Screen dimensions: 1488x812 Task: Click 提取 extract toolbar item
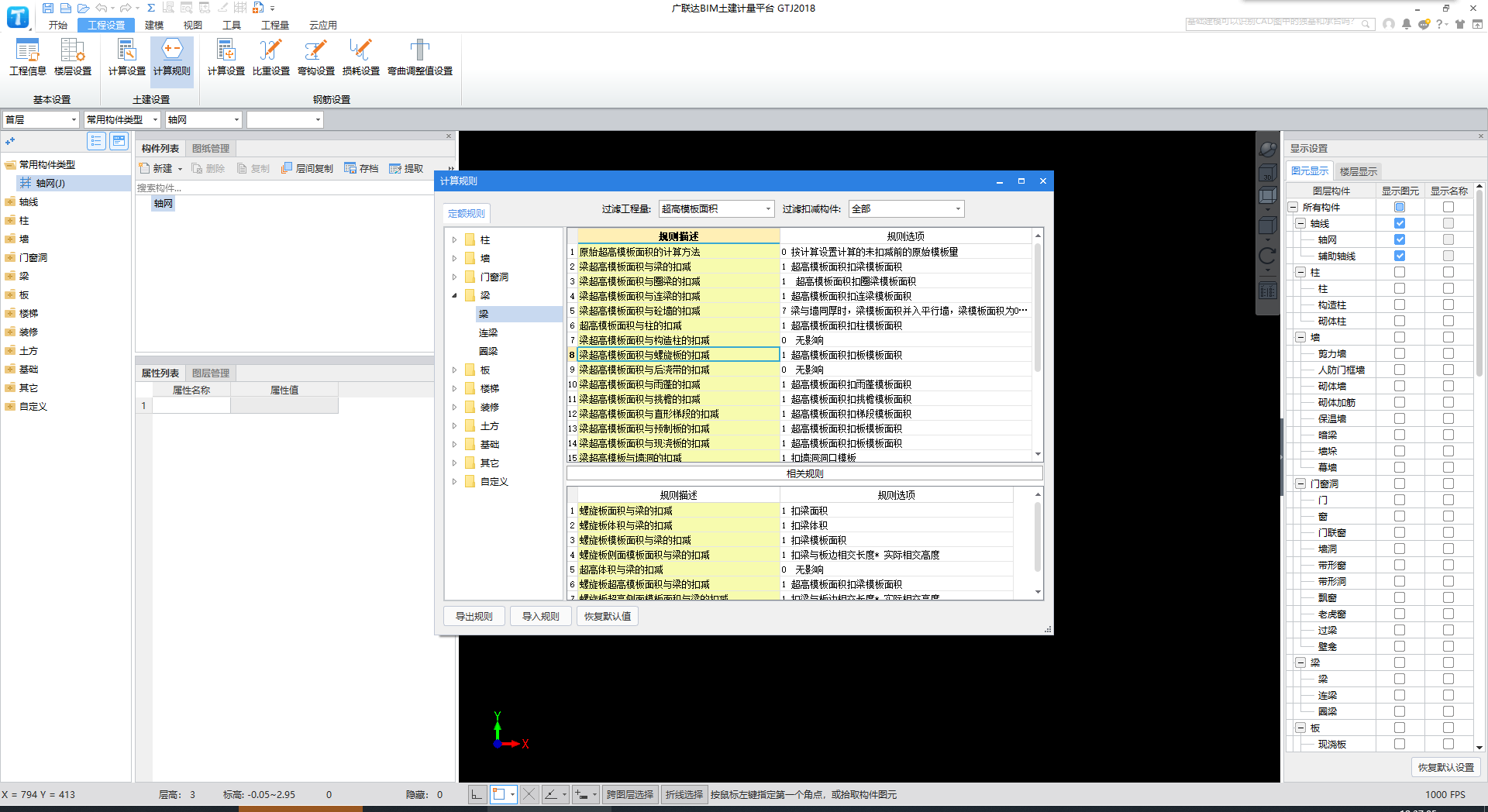click(406, 168)
